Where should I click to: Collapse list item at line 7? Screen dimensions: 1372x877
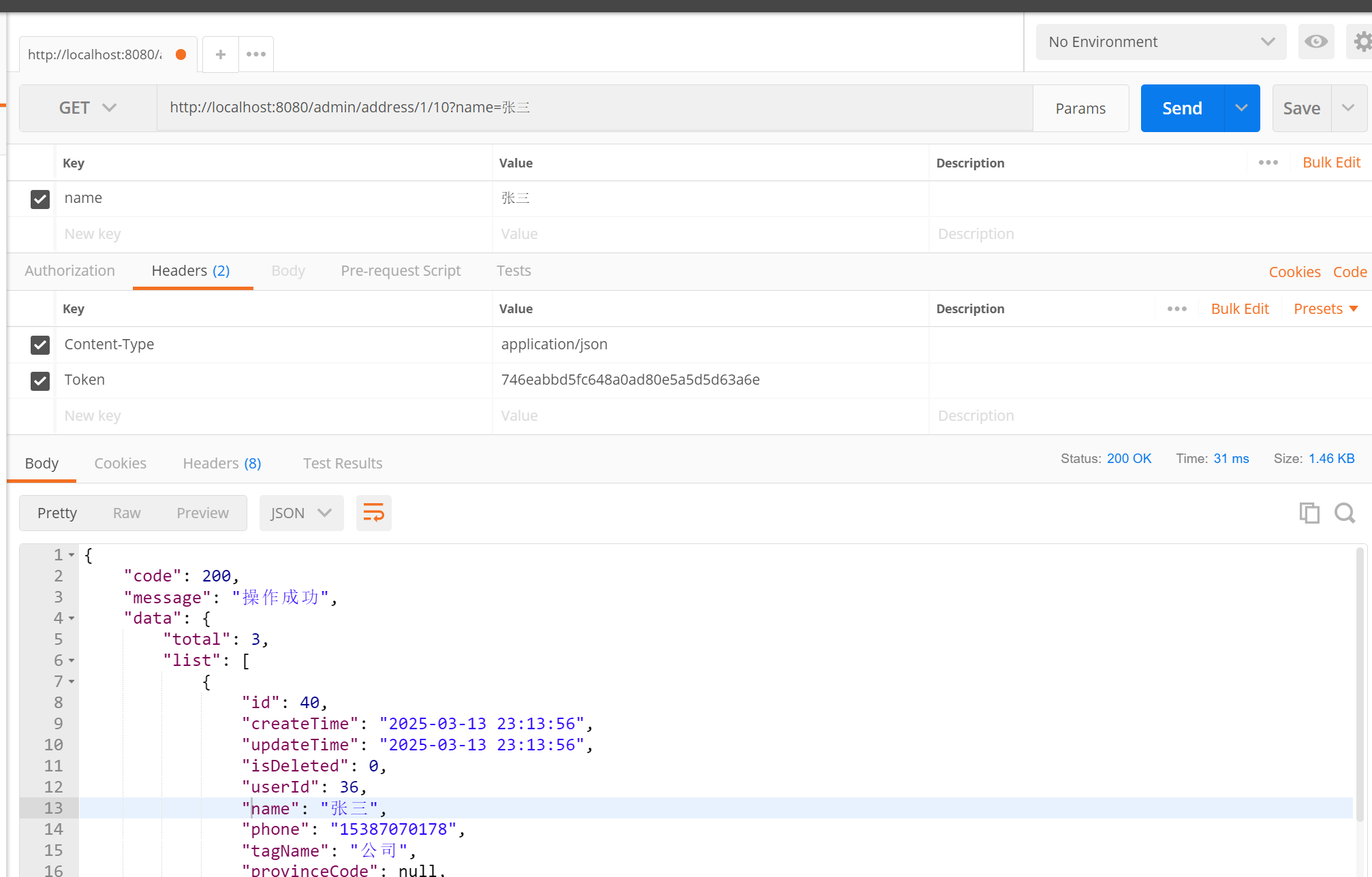click(72, 682)
